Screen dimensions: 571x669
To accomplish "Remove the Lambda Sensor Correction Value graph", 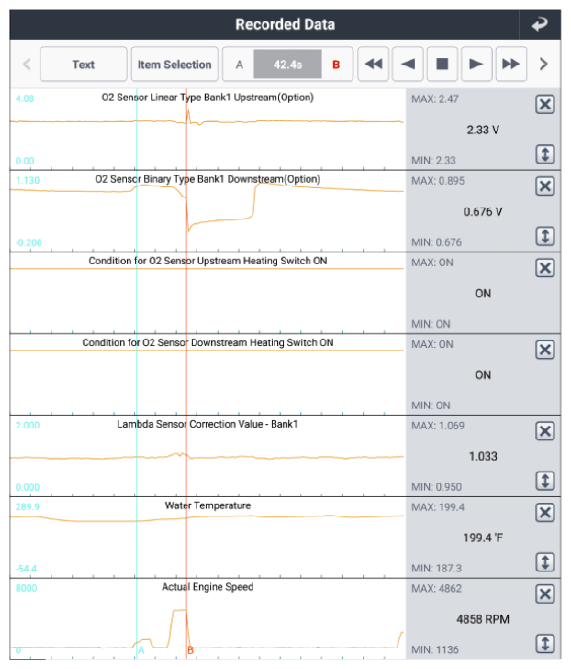I will click(545, 431).
